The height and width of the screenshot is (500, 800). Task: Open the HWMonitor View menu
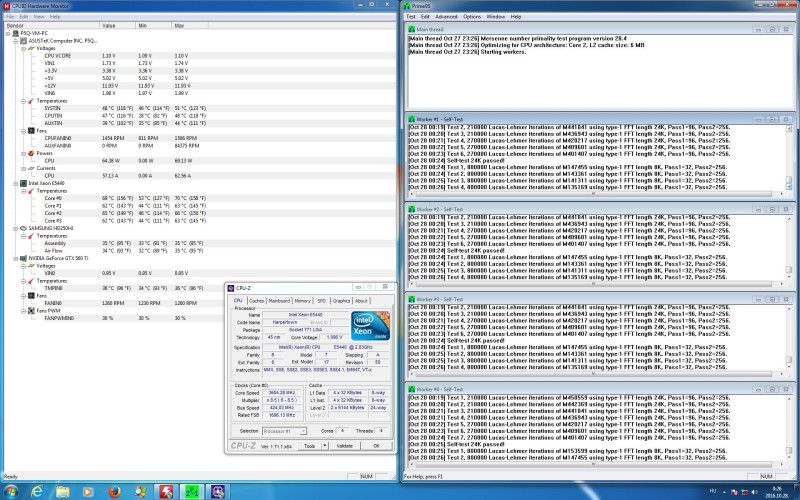[x=39, y=17]
